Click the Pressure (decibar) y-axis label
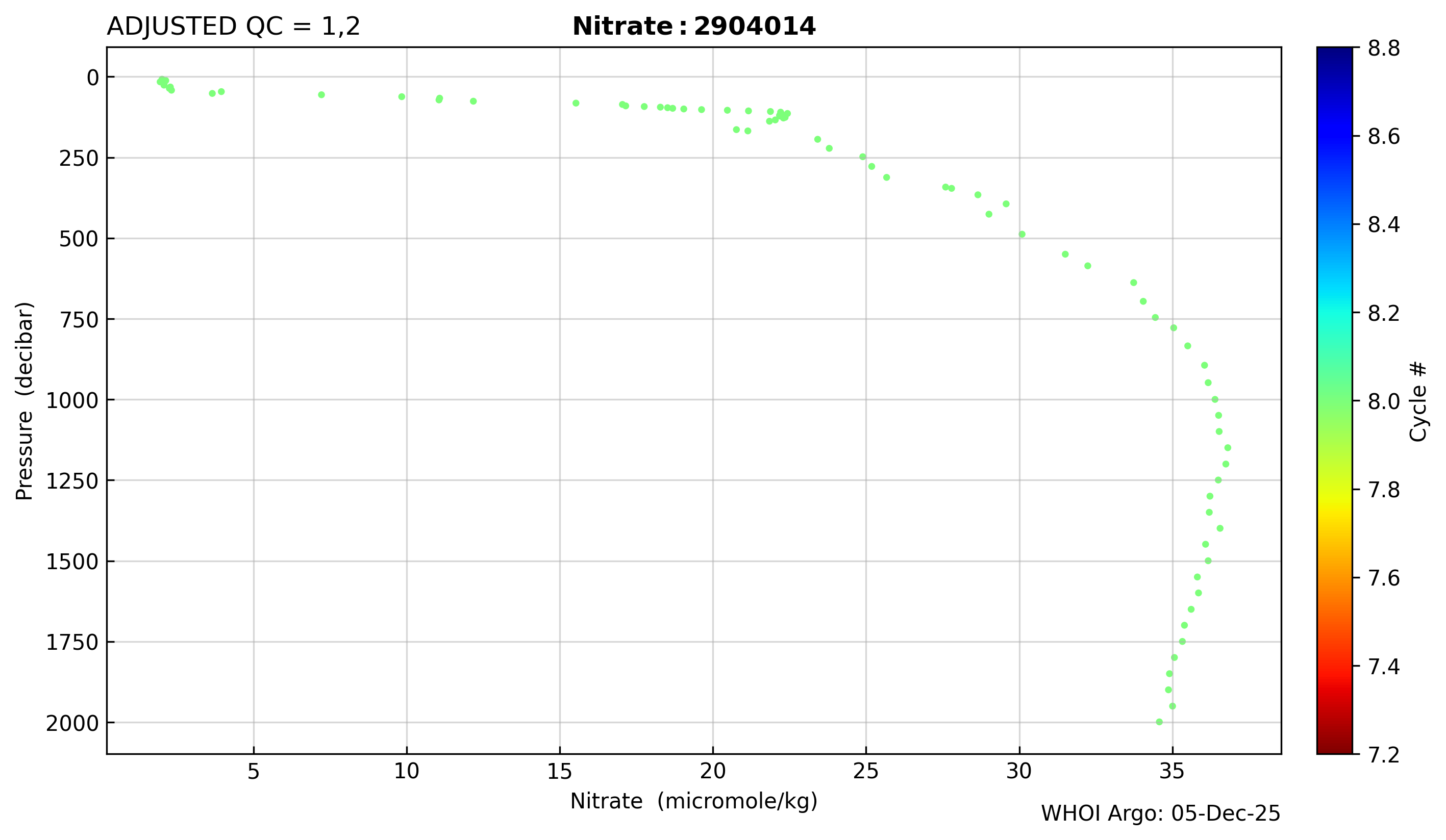The image size is (1446, 840). pyautogui.click(x=24, y=401)
